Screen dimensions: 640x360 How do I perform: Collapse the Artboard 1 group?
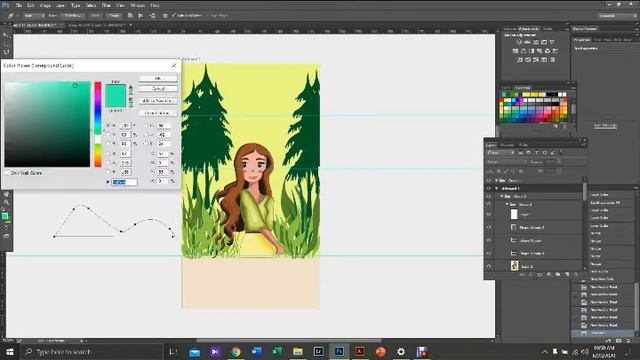[x=497, y=188]
